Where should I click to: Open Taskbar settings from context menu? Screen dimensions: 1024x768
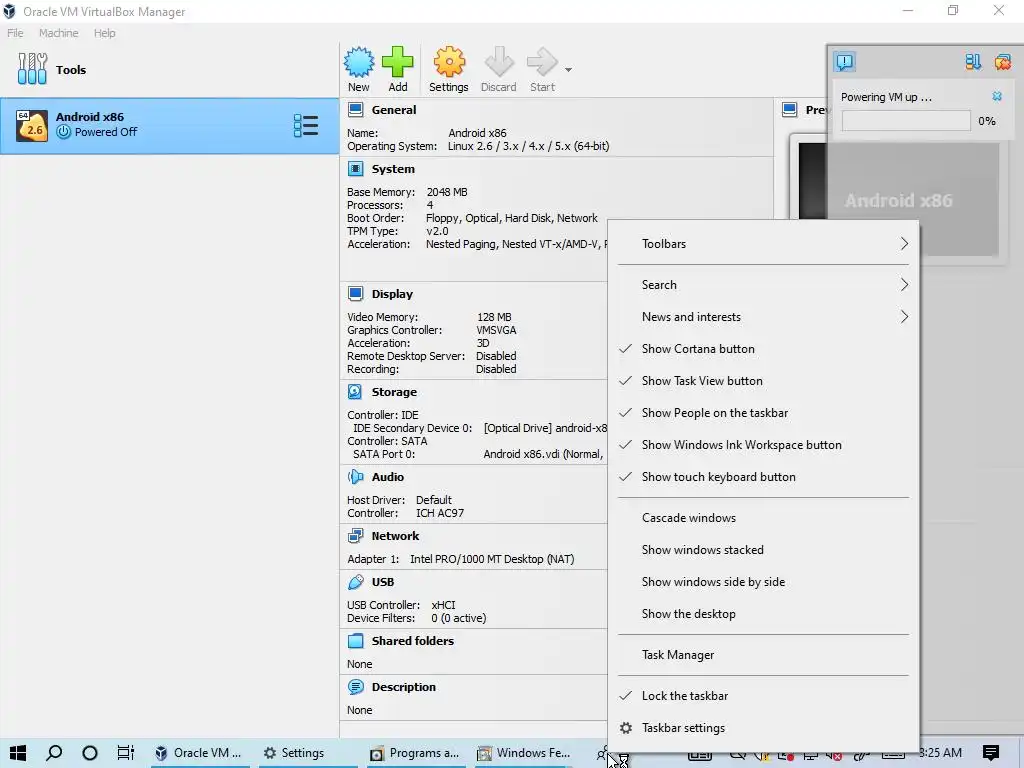pyautogui.click(x=763, y=728)
